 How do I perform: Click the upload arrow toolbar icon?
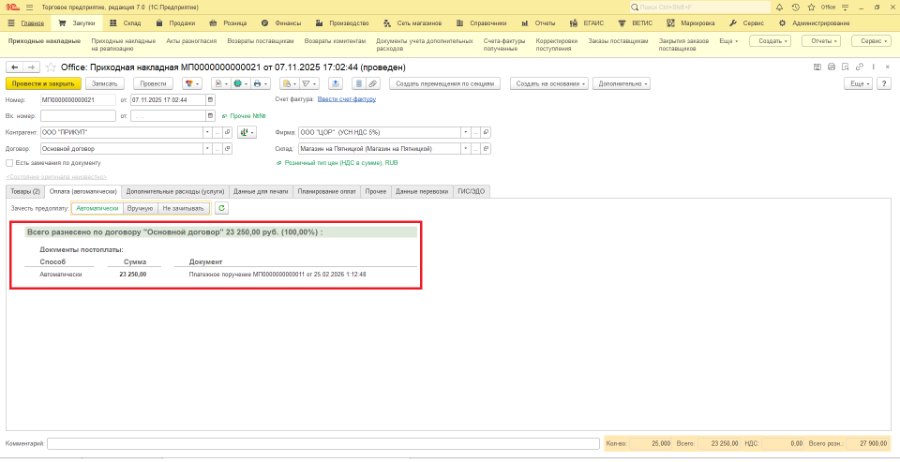(x=336, y=83)
